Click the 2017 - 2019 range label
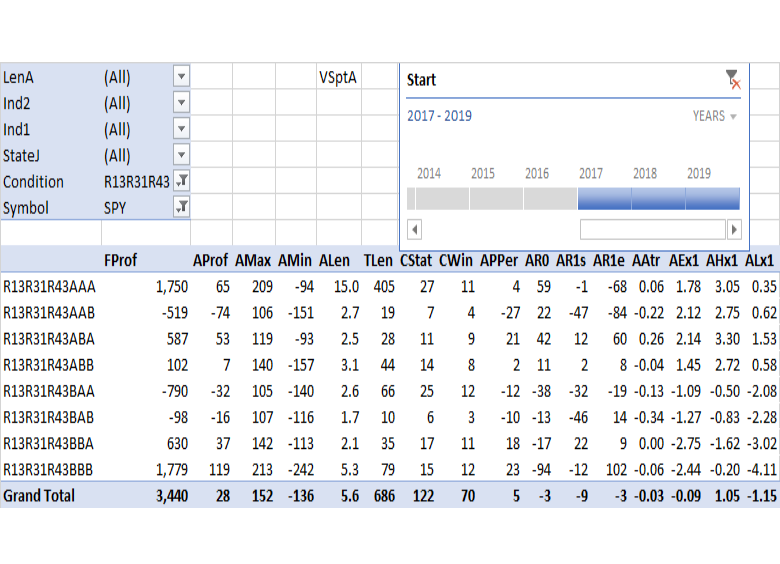 click(x=440, y=116)
